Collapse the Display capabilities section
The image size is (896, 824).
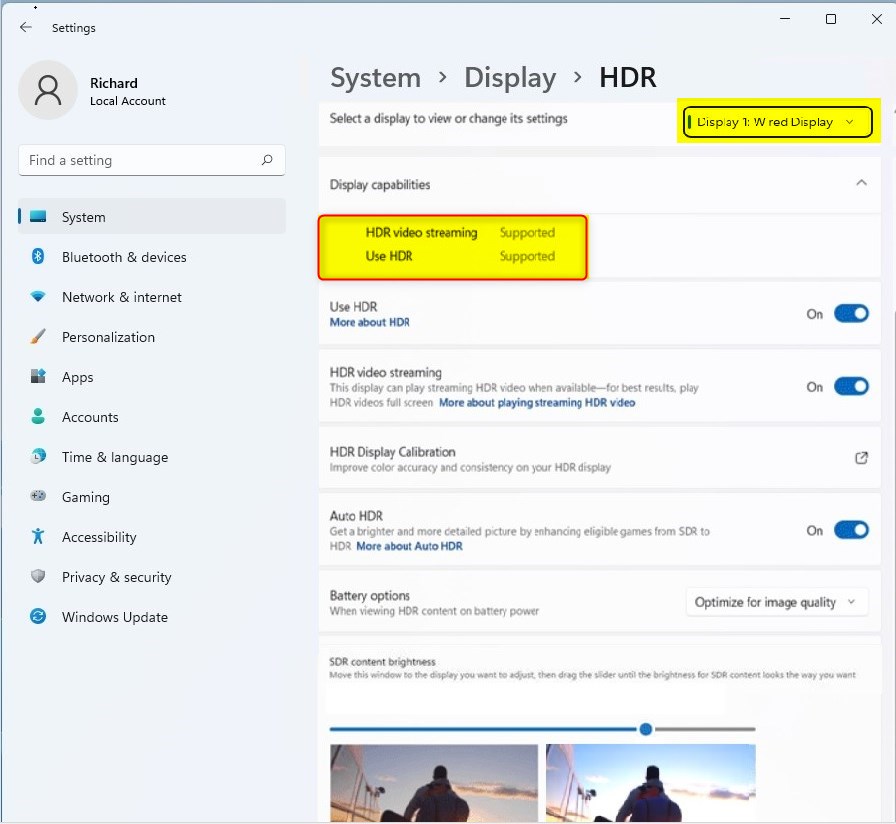click(861, 184)
